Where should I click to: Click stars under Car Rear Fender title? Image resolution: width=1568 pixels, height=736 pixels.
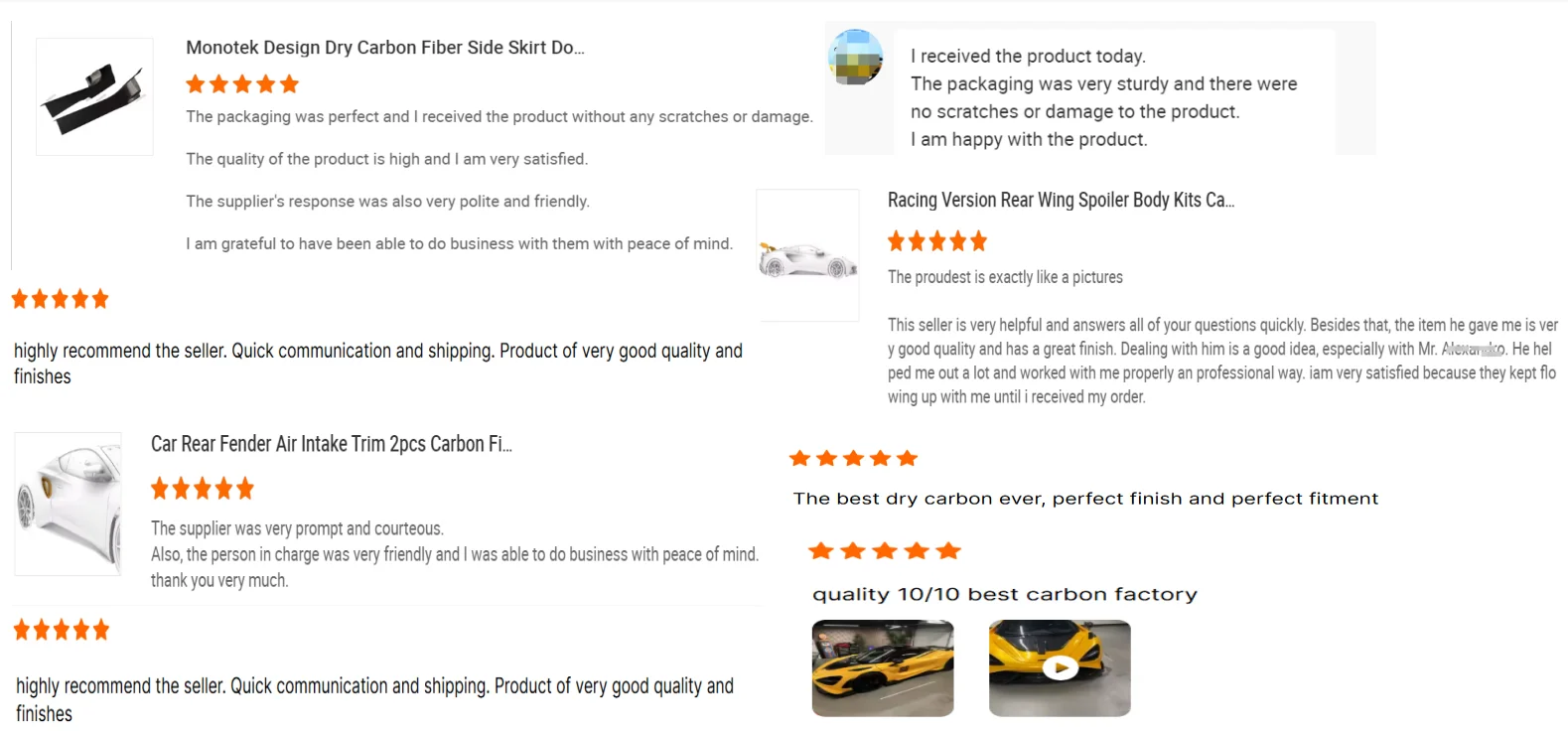(x=203, y=489)
